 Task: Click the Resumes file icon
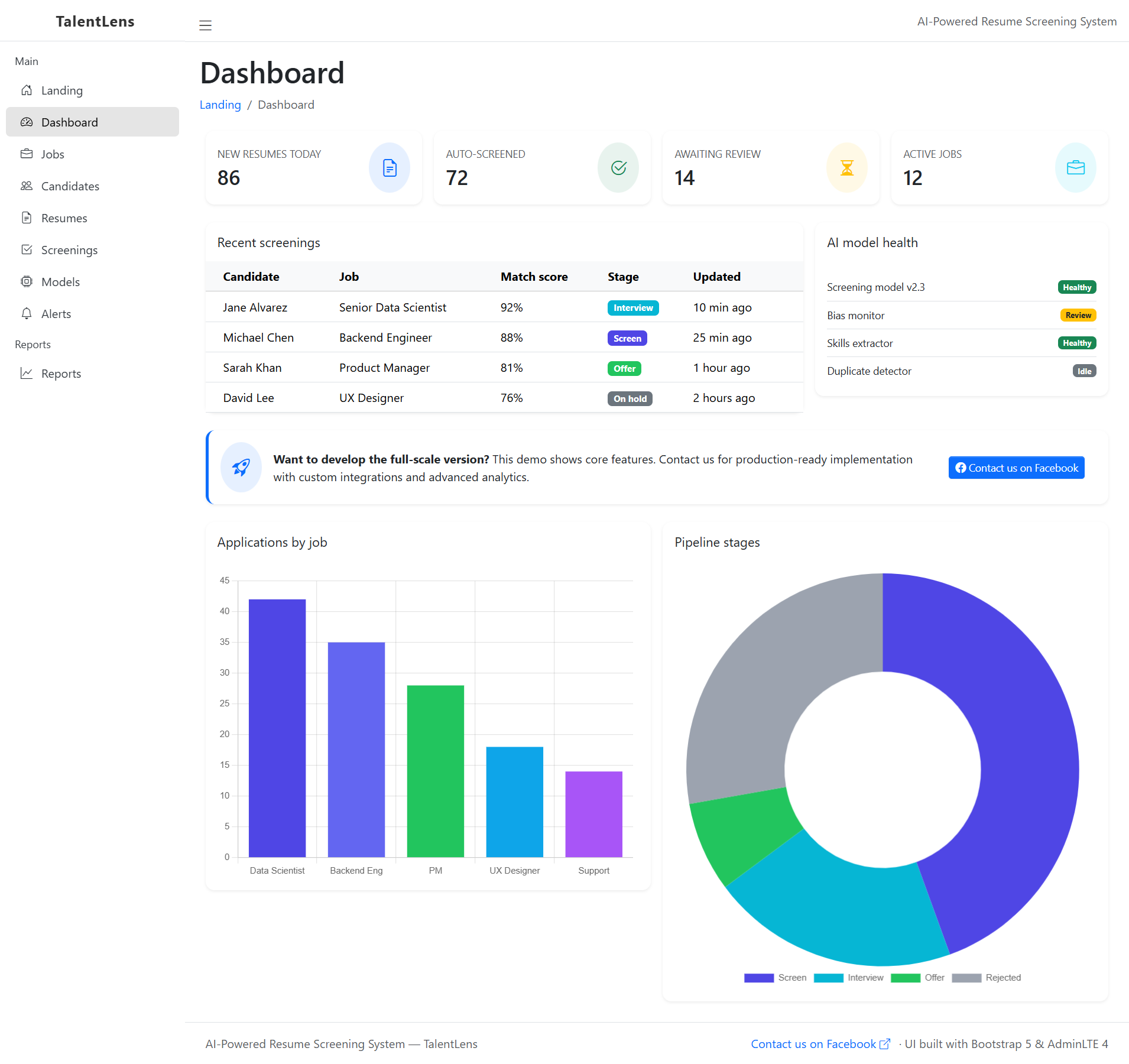pos(27,218)
